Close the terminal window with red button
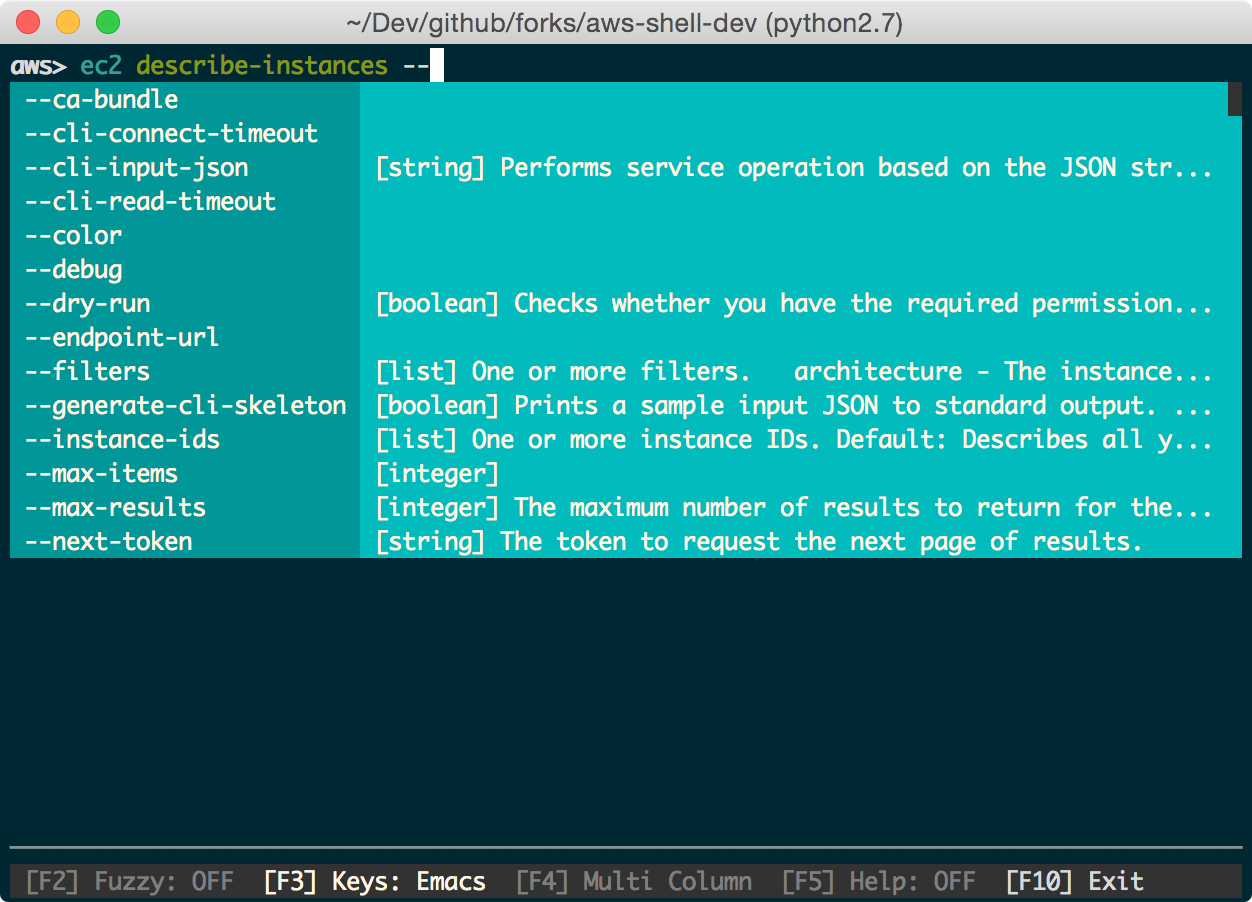 coord(28,21)
